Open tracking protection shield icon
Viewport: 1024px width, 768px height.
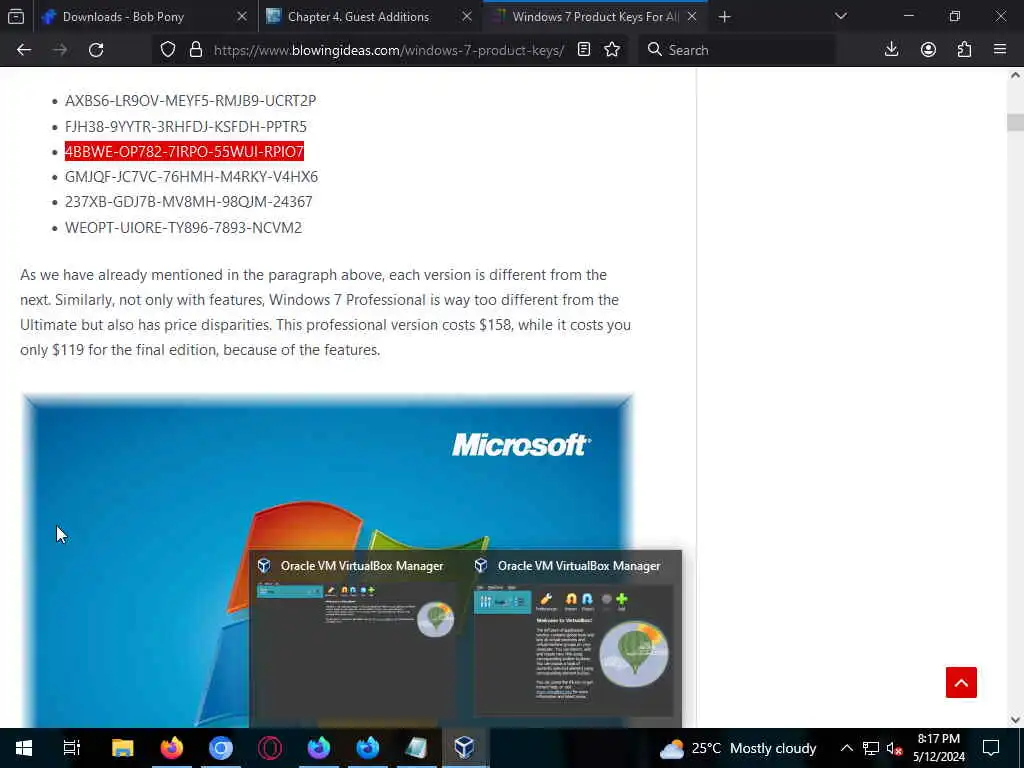click(168, 50)
